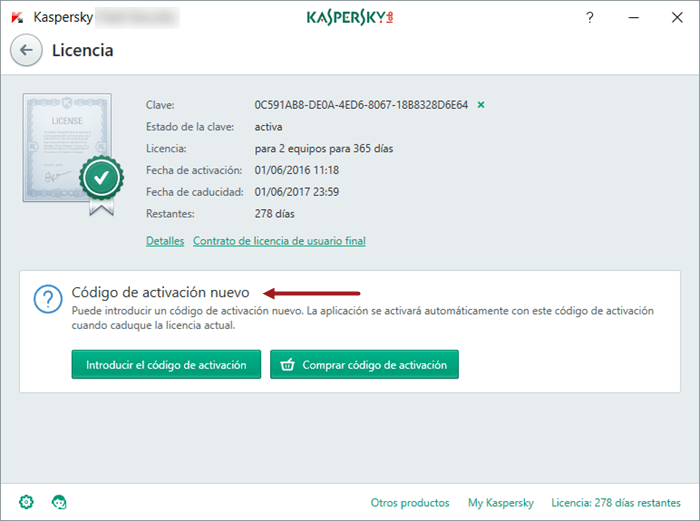The width and height of the screenshot is (700, 521).
Task: Click the 'Estado de la clave:' label
Action: [x=190, y=127]
